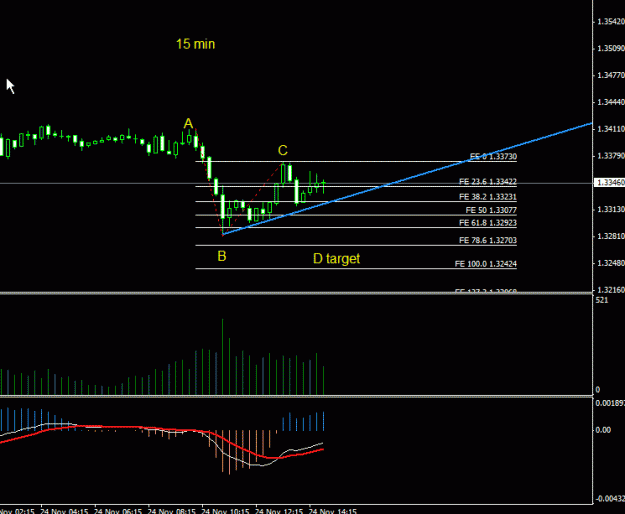The image size is (625, 514).
Task: Click the 'FE 0 1.33730' level label
Action: click(493, 157)
